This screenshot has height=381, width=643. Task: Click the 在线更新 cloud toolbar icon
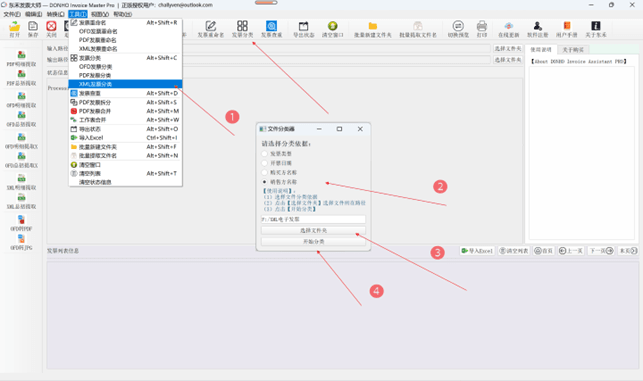pos(508,26)
